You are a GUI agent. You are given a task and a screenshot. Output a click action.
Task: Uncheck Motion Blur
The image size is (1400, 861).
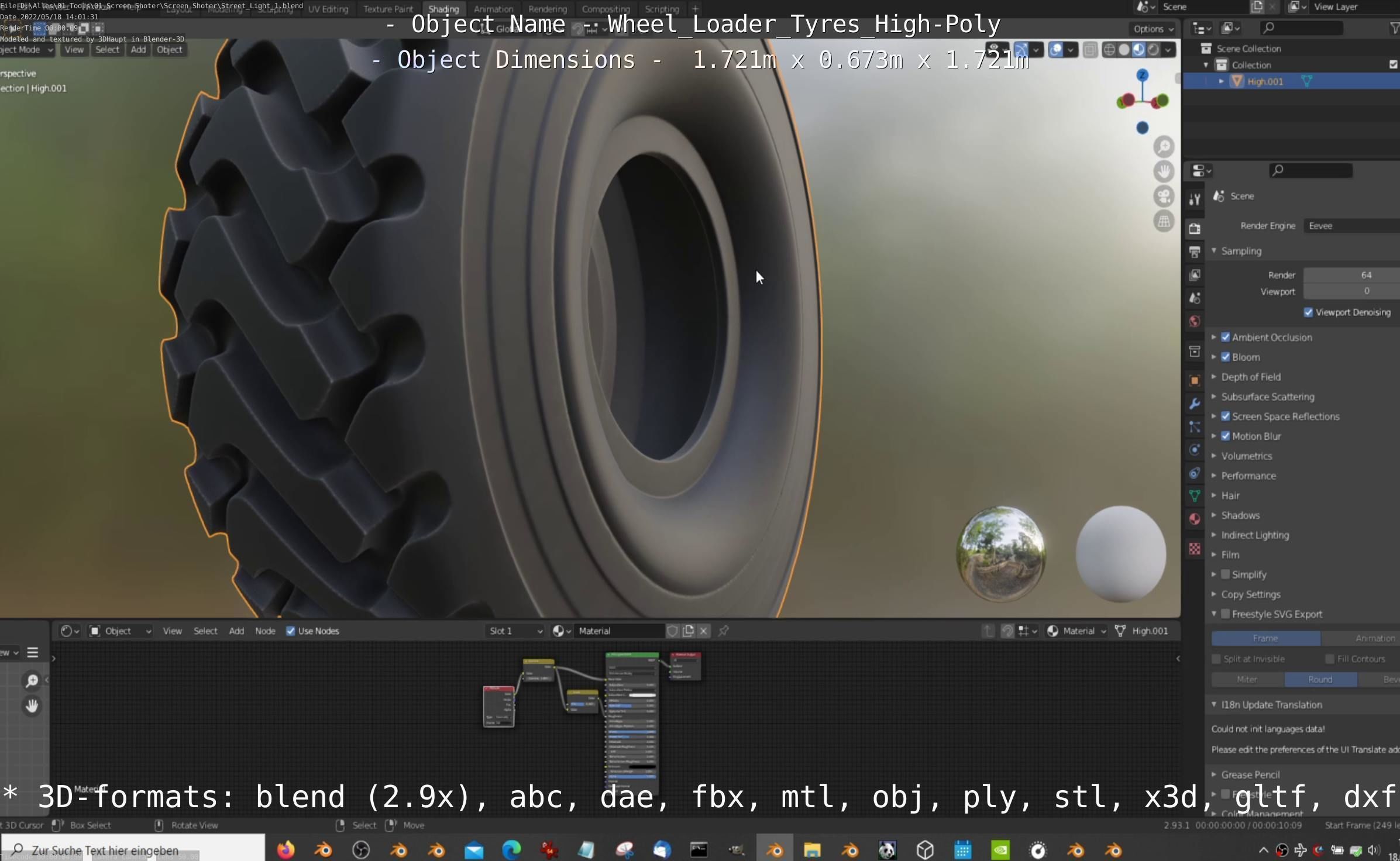tap(1226, 436)
